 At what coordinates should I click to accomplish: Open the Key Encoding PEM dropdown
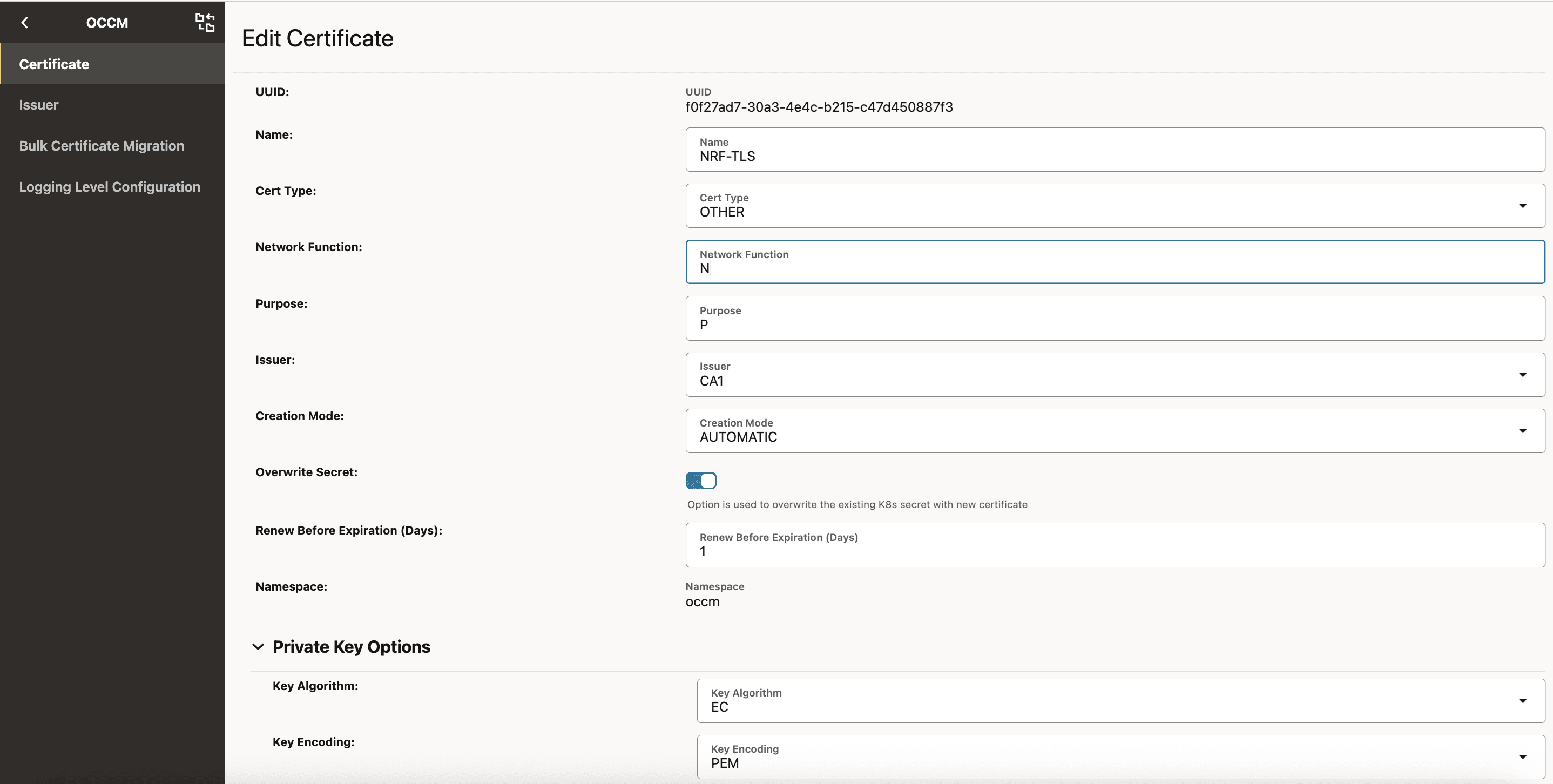(x=1522, y=756)
